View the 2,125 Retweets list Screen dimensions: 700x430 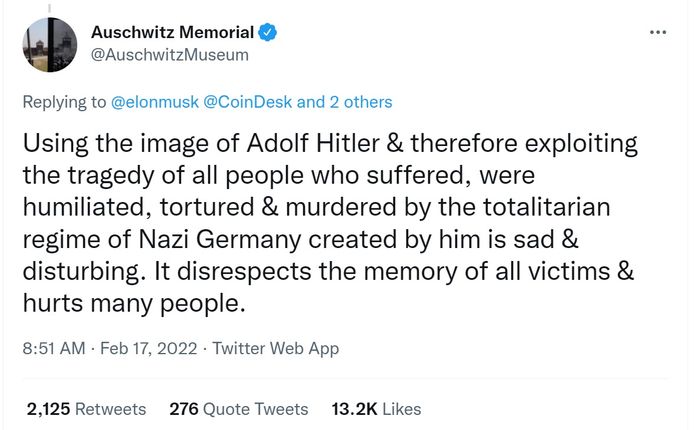[x=86, y=409]
